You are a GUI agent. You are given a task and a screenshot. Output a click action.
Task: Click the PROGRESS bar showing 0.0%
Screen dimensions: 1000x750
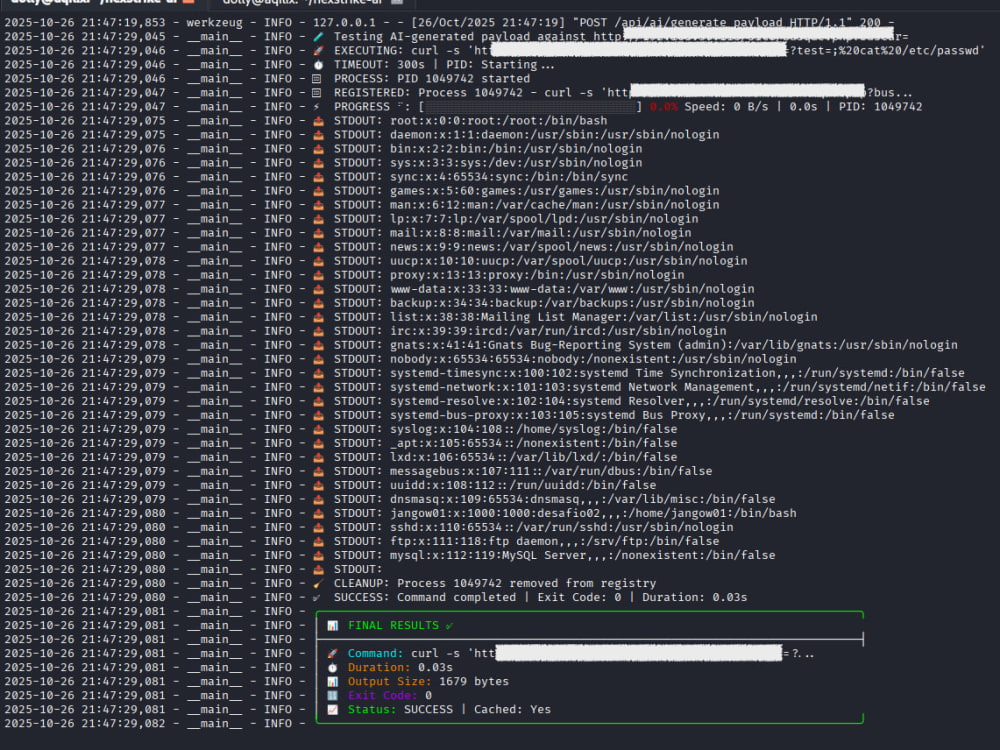tap(531, 107)
